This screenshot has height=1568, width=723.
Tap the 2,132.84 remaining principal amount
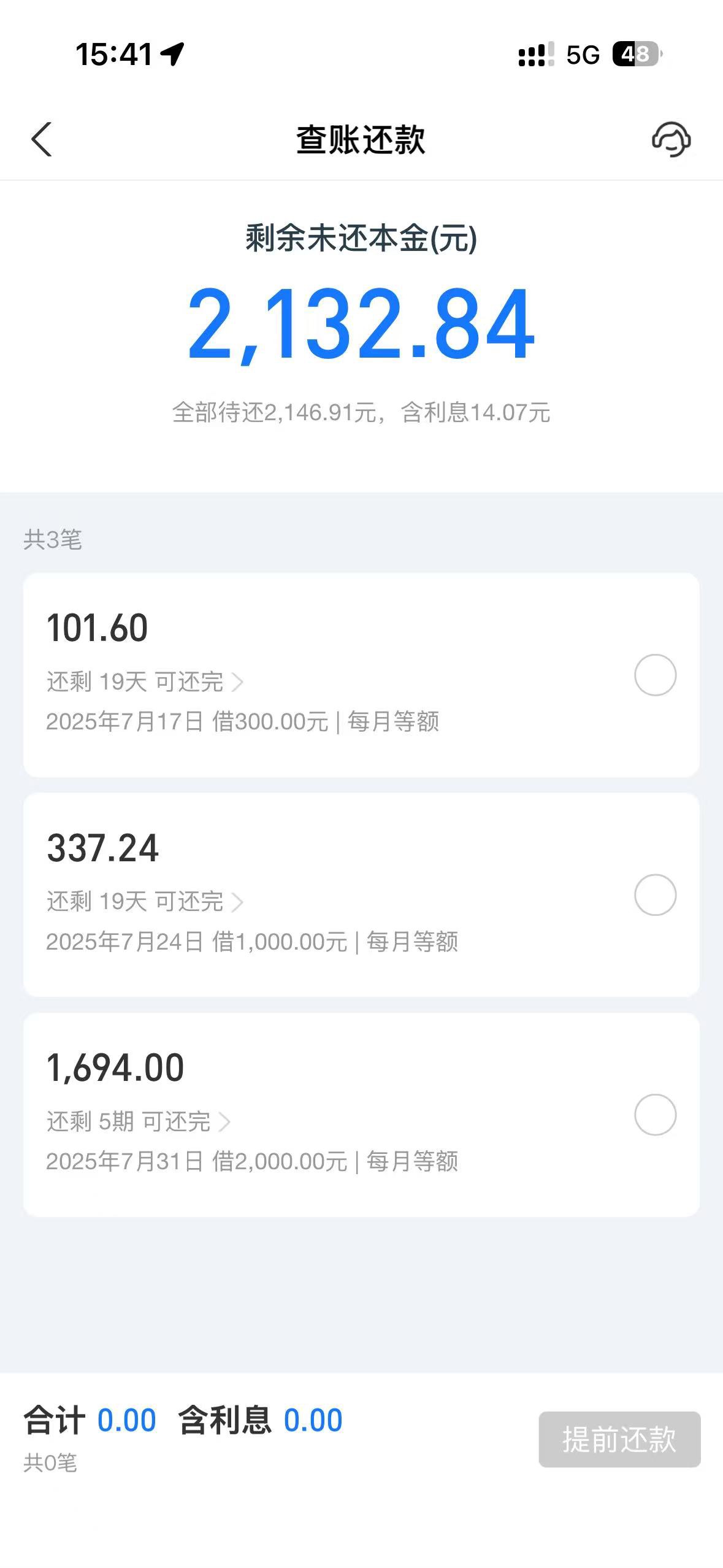(x=361, y=324)
